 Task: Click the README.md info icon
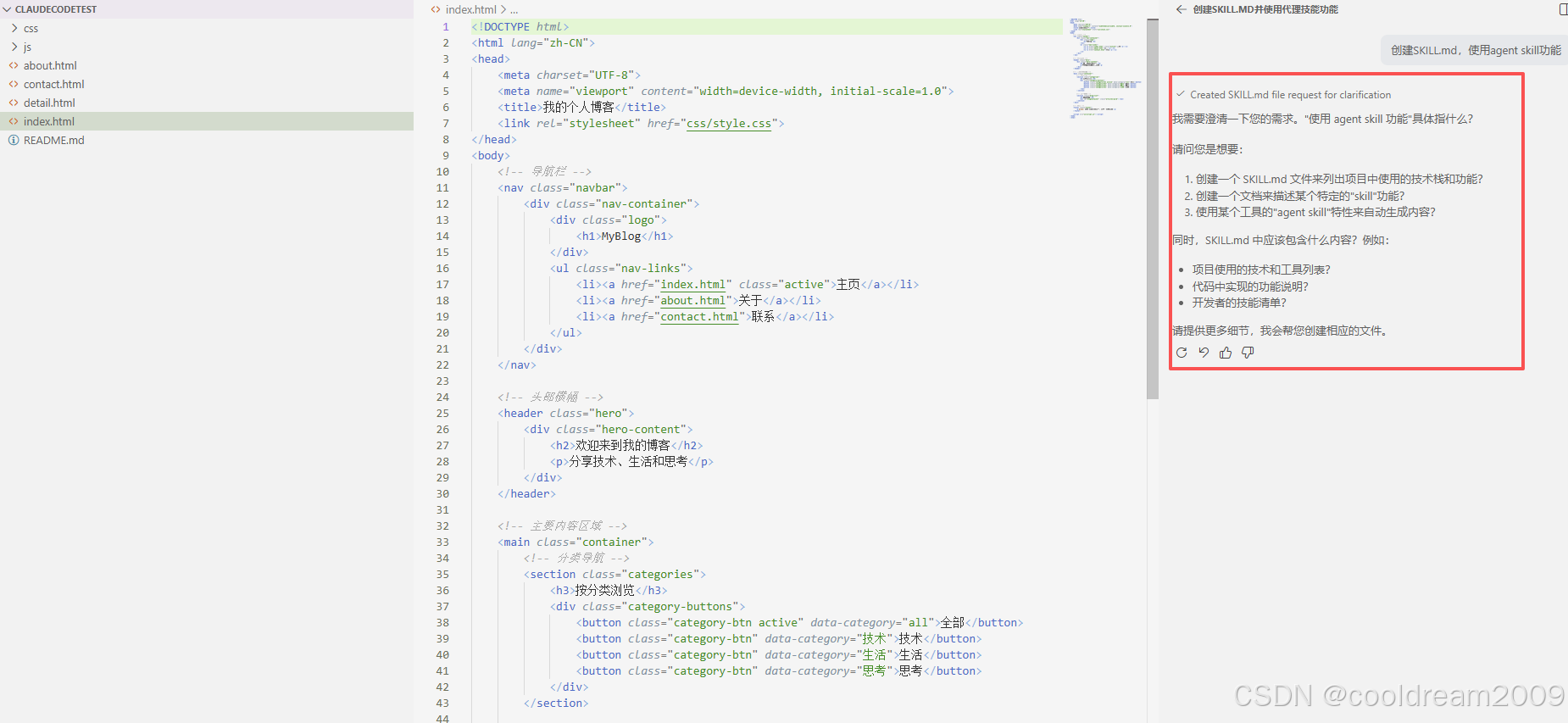click(14, 140)
